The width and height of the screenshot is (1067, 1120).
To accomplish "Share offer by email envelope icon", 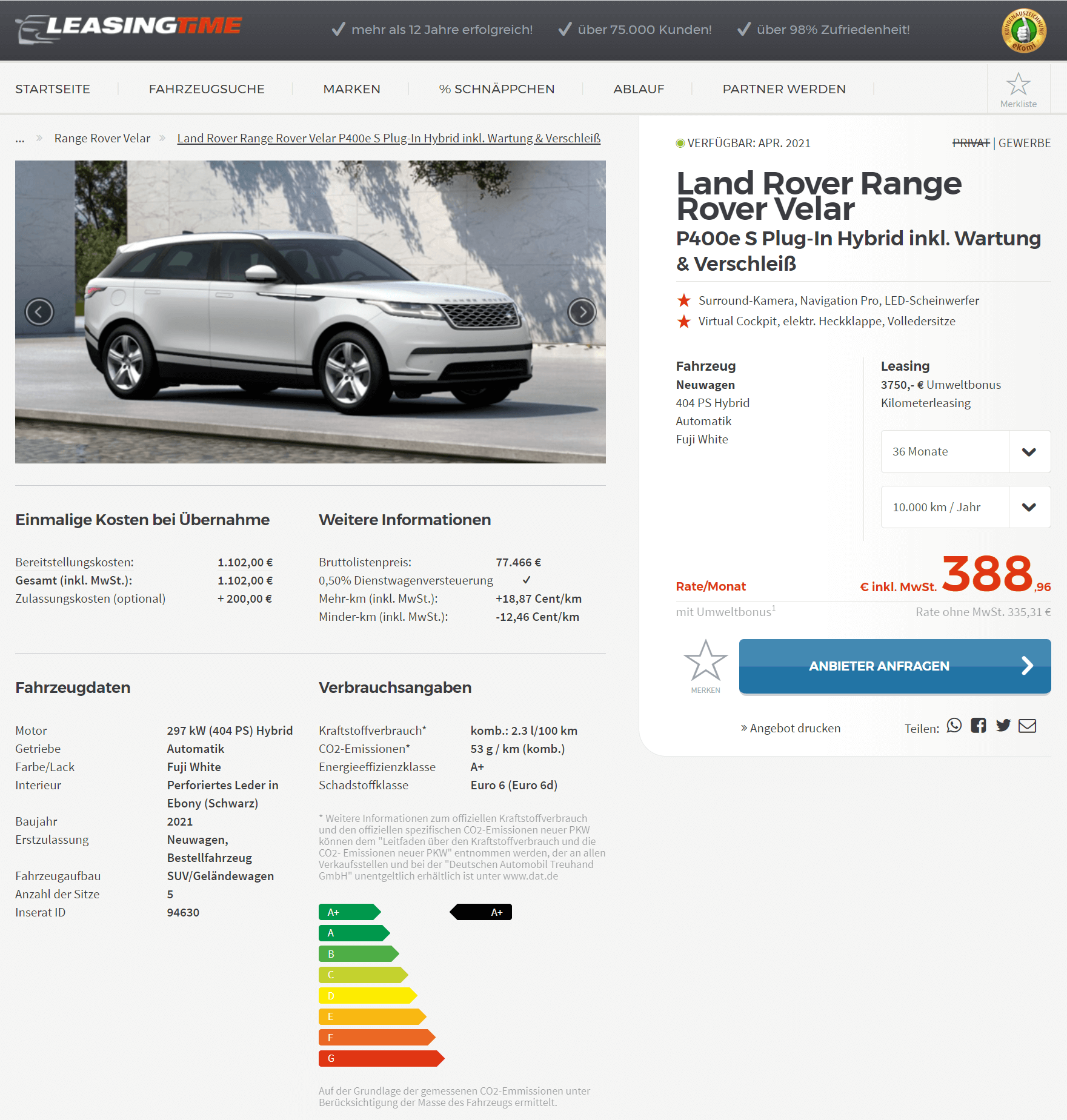I will click(x=1028, y=726).
